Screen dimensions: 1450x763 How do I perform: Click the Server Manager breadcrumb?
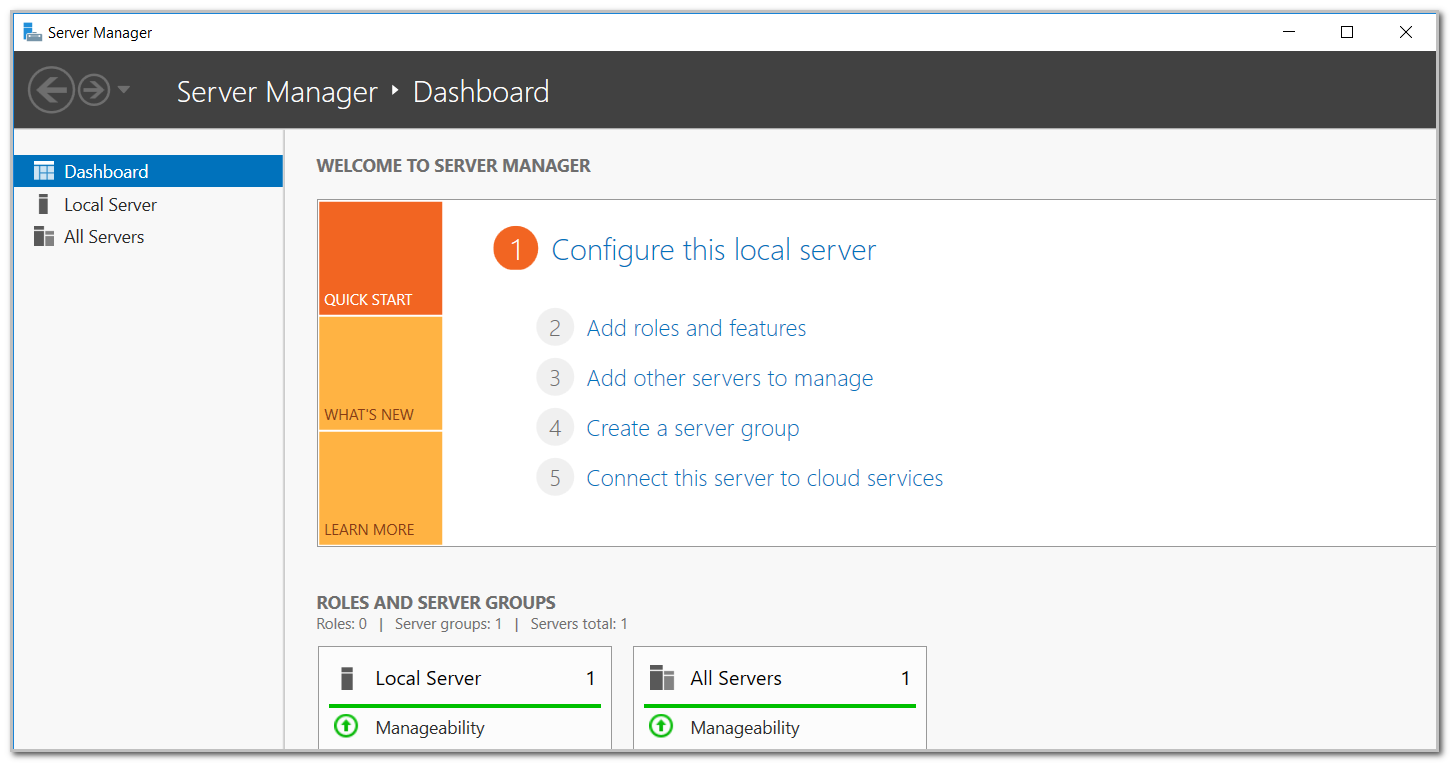[x=277, y=91]
